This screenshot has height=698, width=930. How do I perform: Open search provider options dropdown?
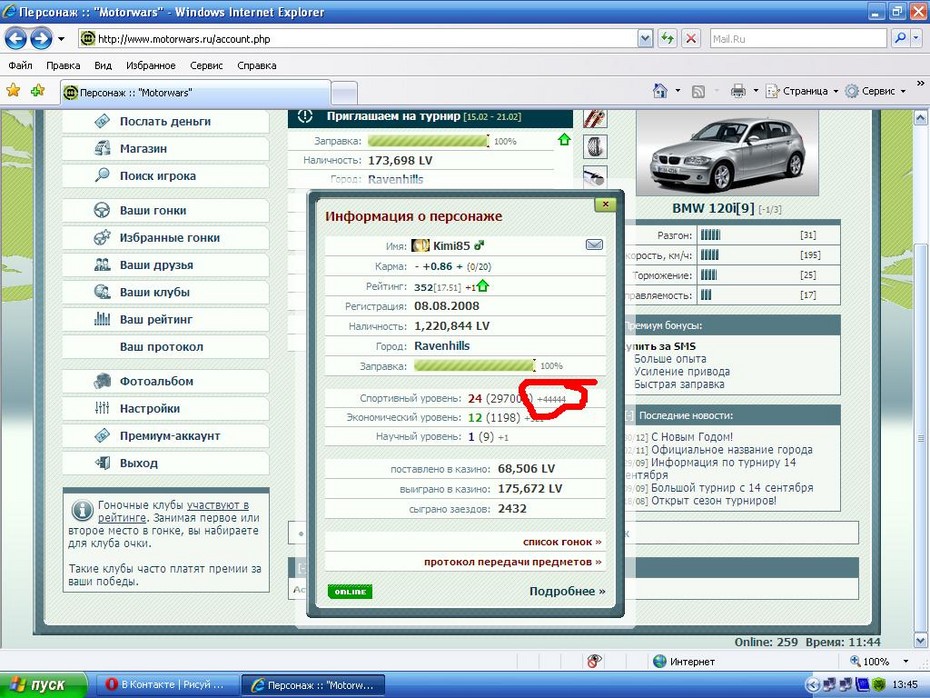click(916, 39)
